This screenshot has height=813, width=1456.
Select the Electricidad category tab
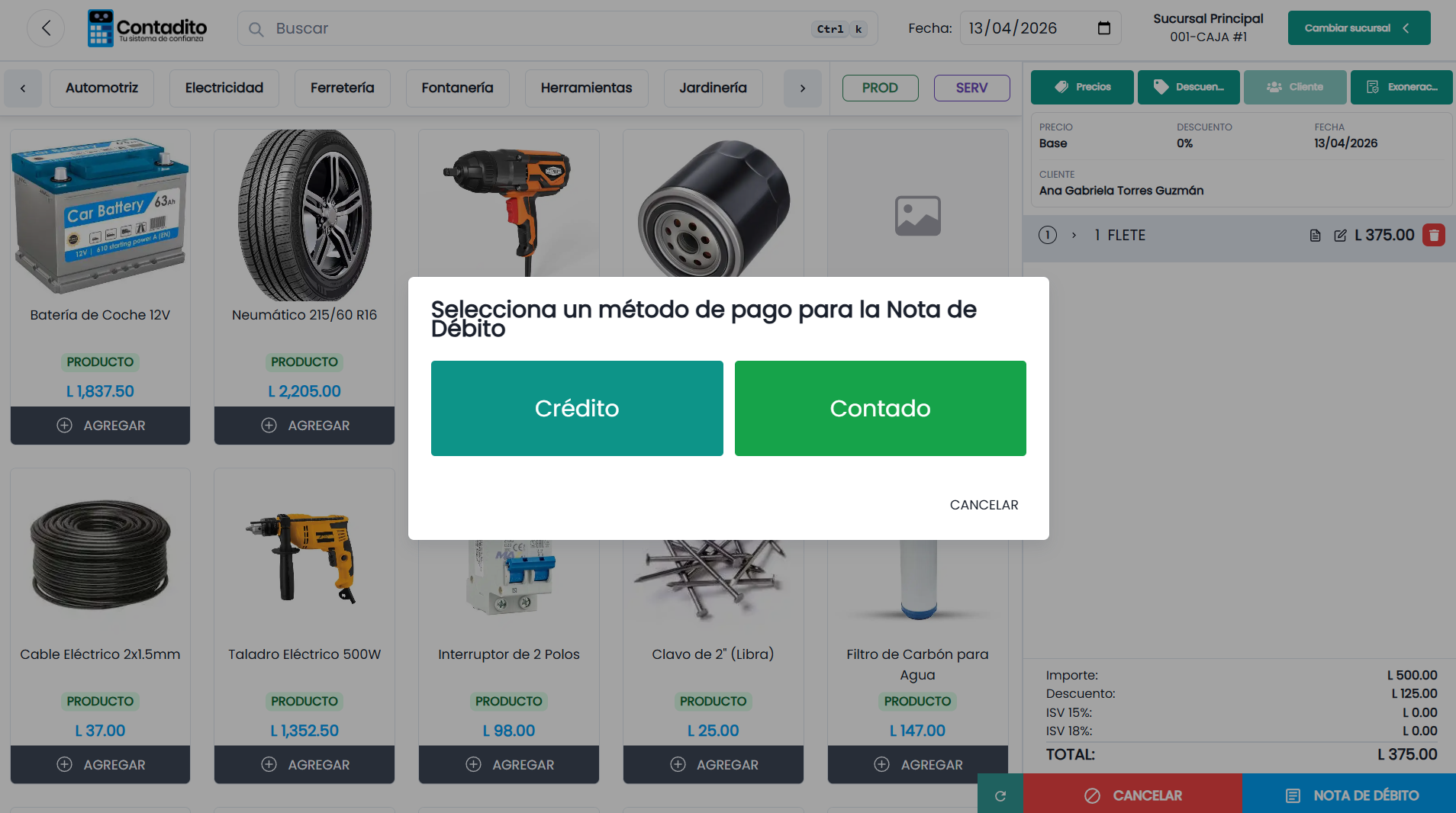pyautogui.click(x=224, y=88)
